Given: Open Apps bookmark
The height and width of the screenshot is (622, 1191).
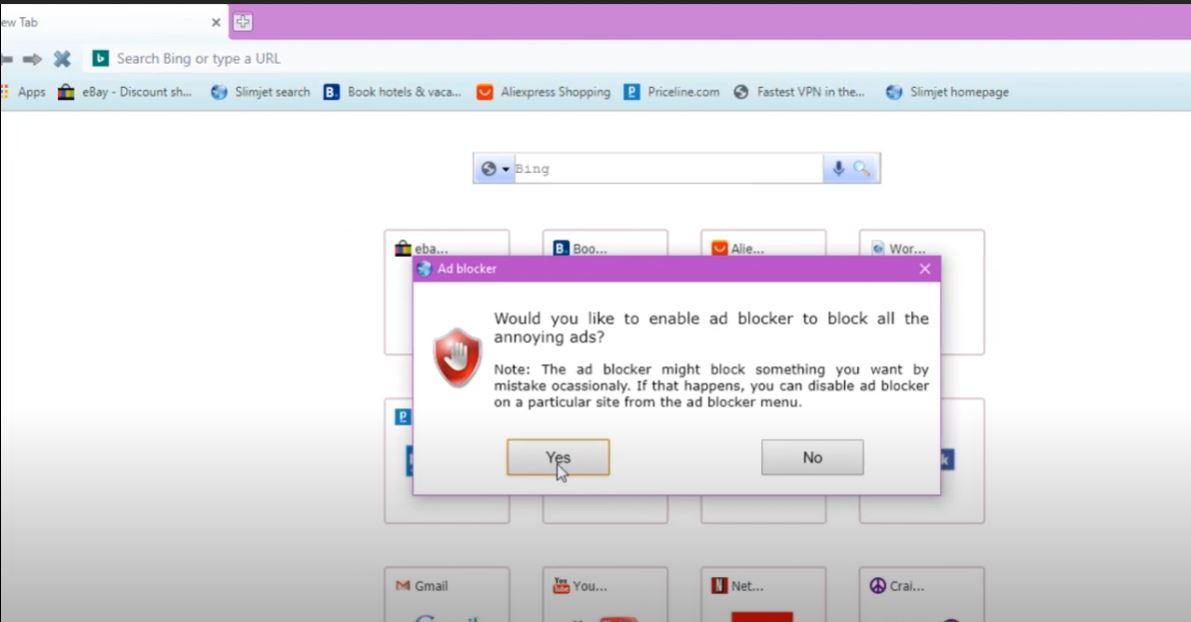Looking at the screenshot, I should pos(24,92).
